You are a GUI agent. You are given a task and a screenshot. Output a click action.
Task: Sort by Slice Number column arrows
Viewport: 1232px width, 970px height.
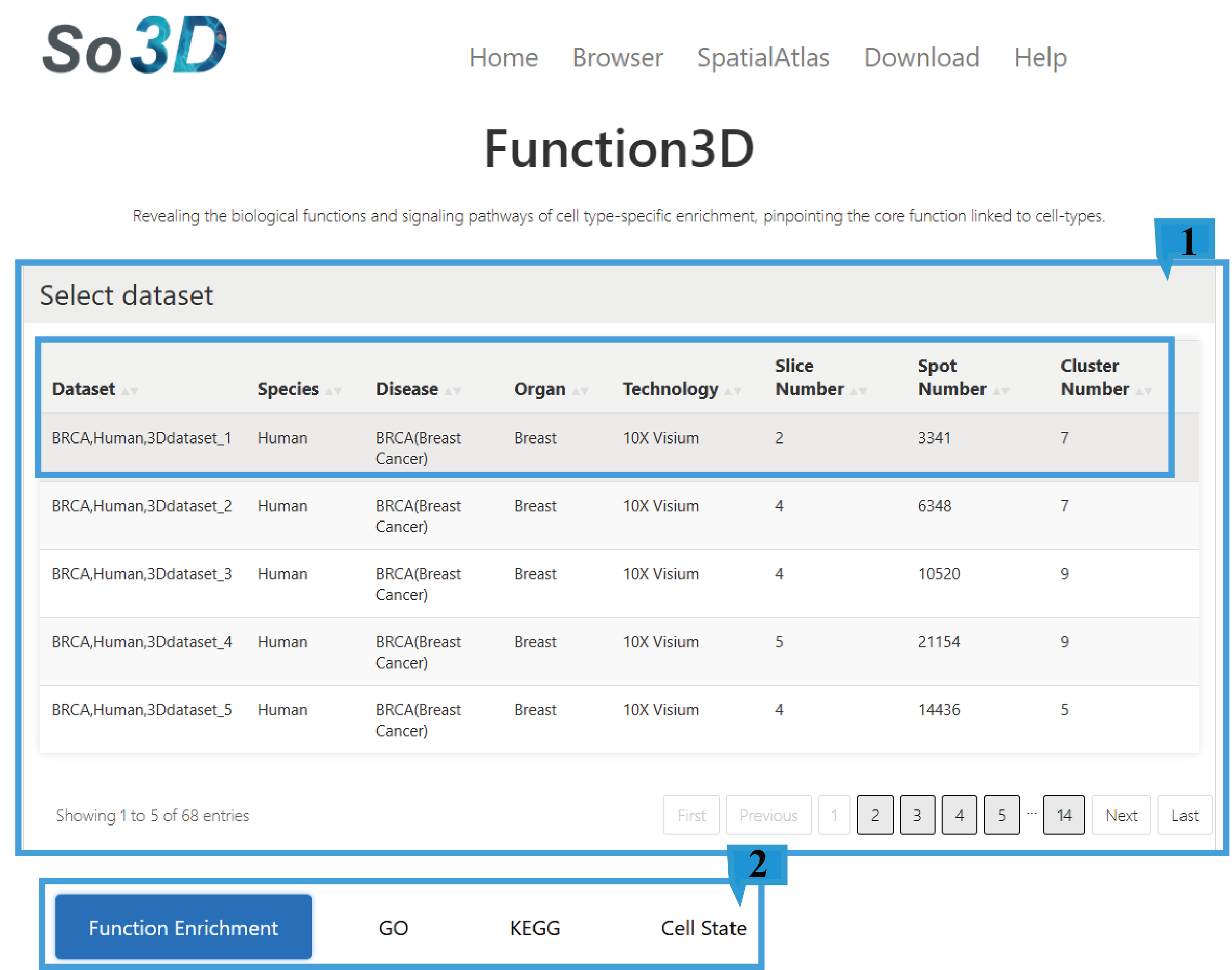(858, 391)
